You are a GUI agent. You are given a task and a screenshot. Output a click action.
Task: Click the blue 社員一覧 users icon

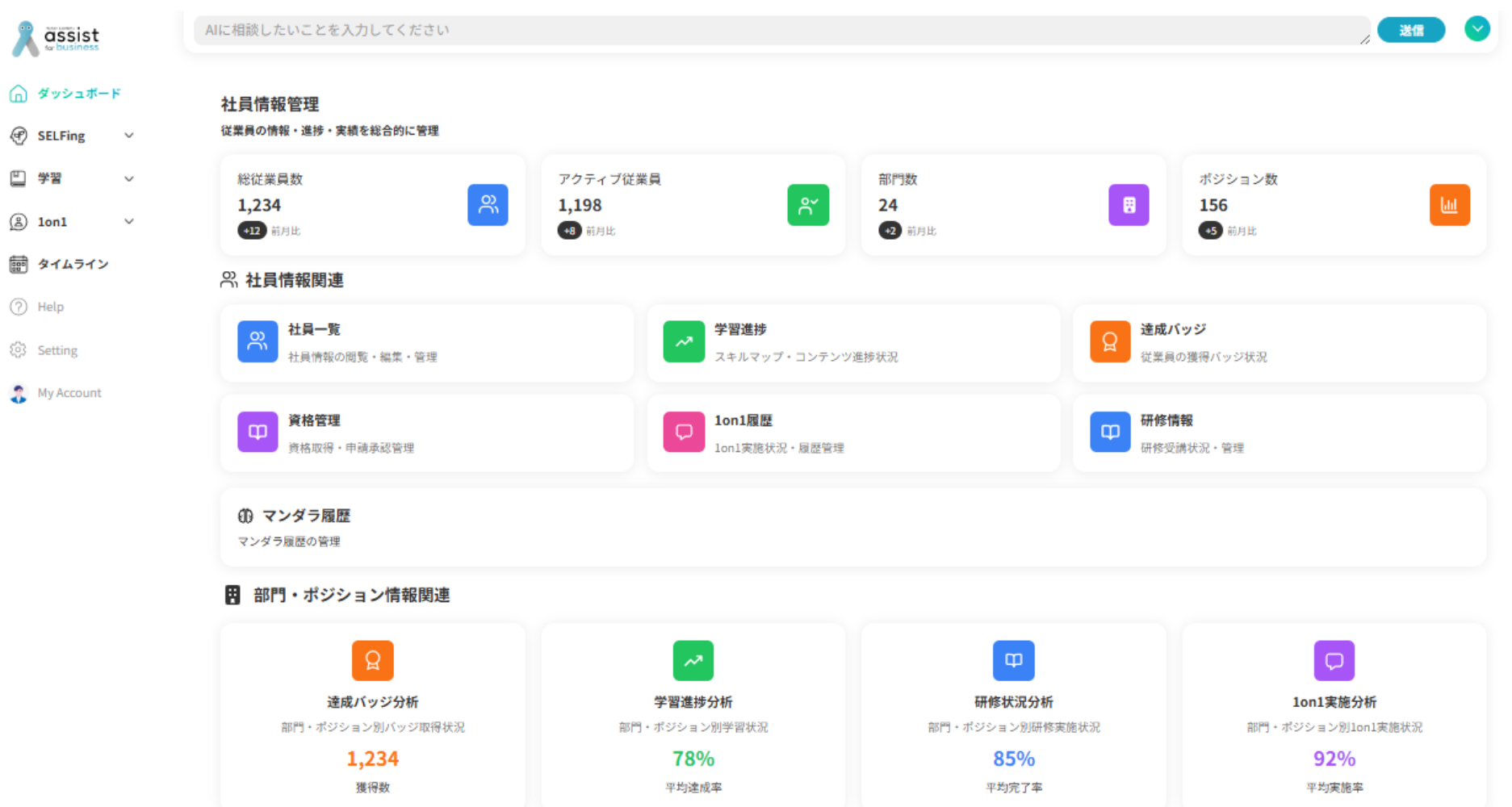(x=258, y=341)
